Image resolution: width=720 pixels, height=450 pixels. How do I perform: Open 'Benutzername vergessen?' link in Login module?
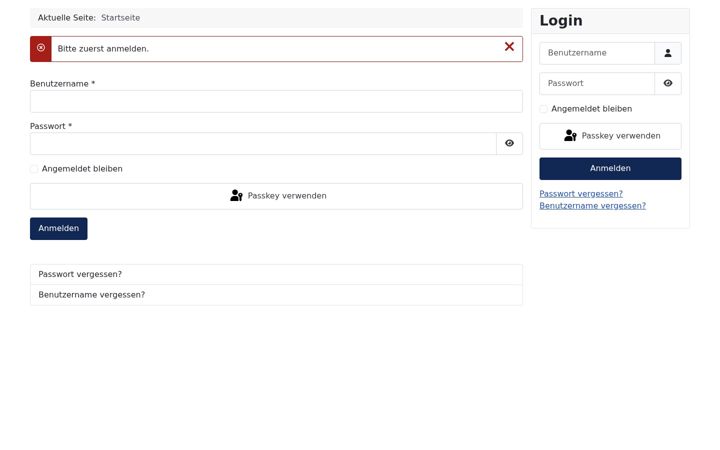592,206
